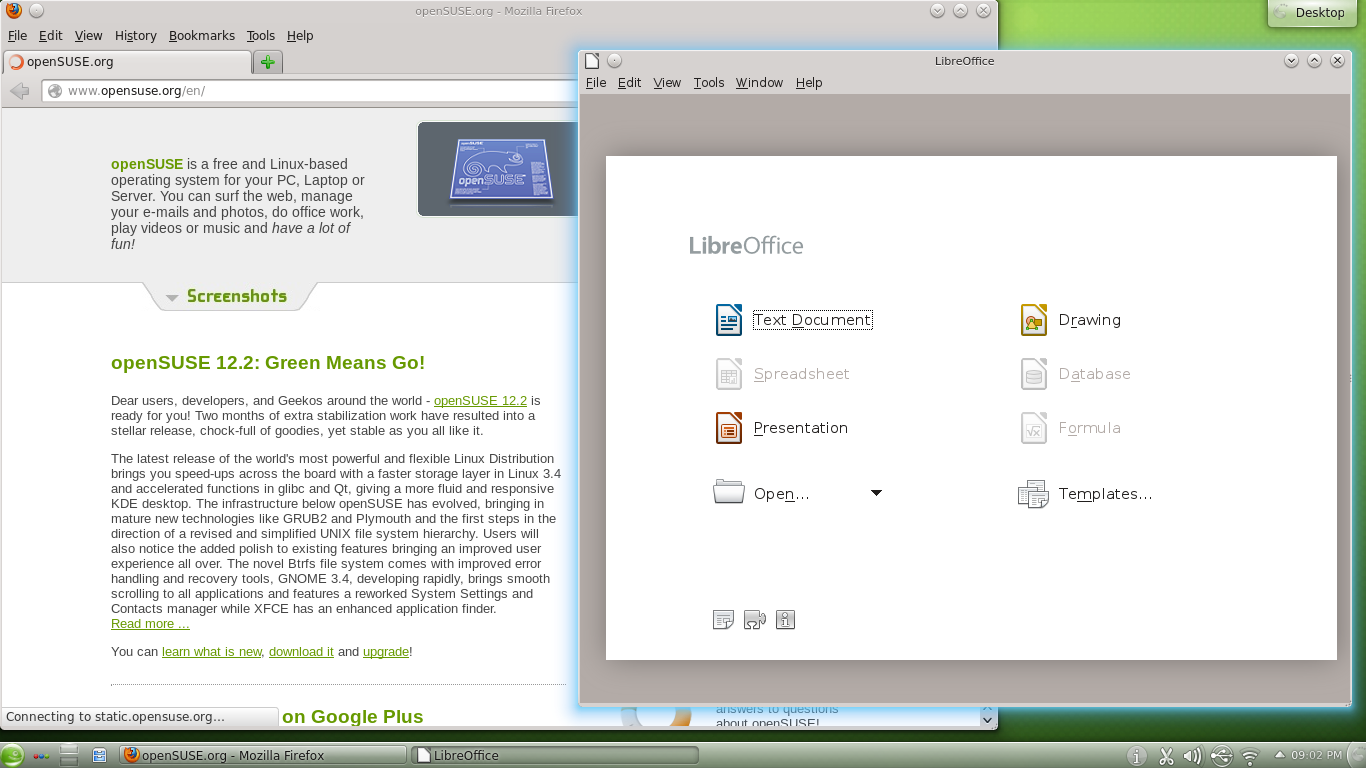Click the Klipper scissors icon in tray
Image resolution: width=1366 pixels, height=768 pixels.
(x=1166, y=756)
